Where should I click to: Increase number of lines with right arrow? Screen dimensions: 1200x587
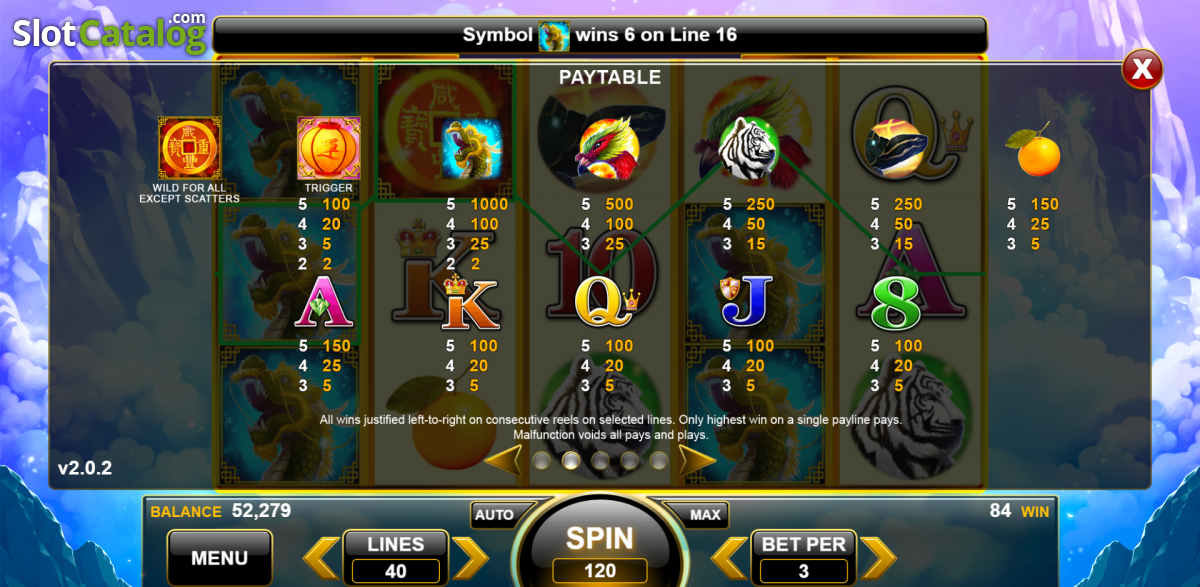(x=470, y=557)
